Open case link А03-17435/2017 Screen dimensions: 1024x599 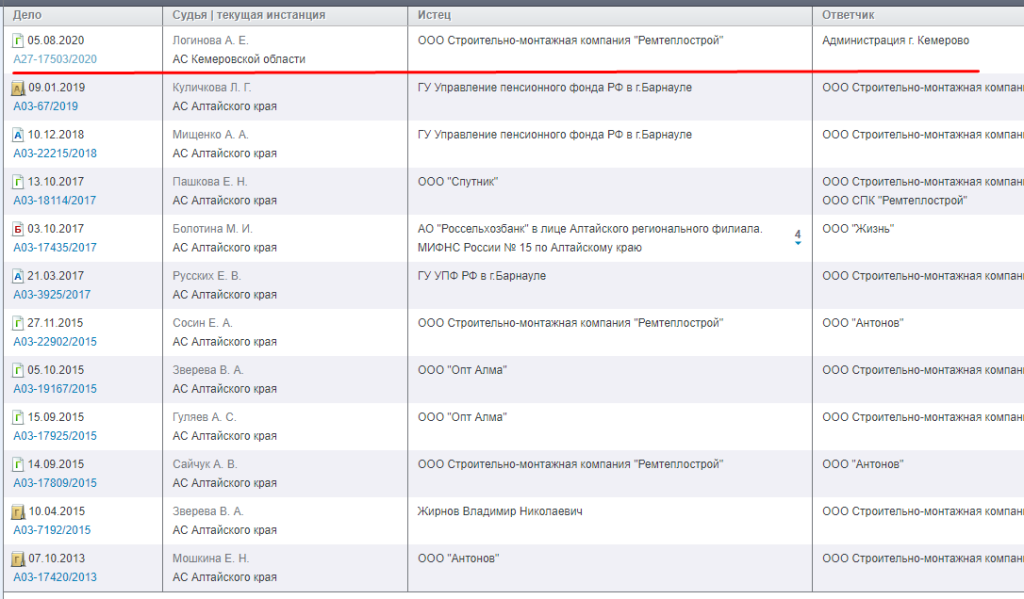55,247
